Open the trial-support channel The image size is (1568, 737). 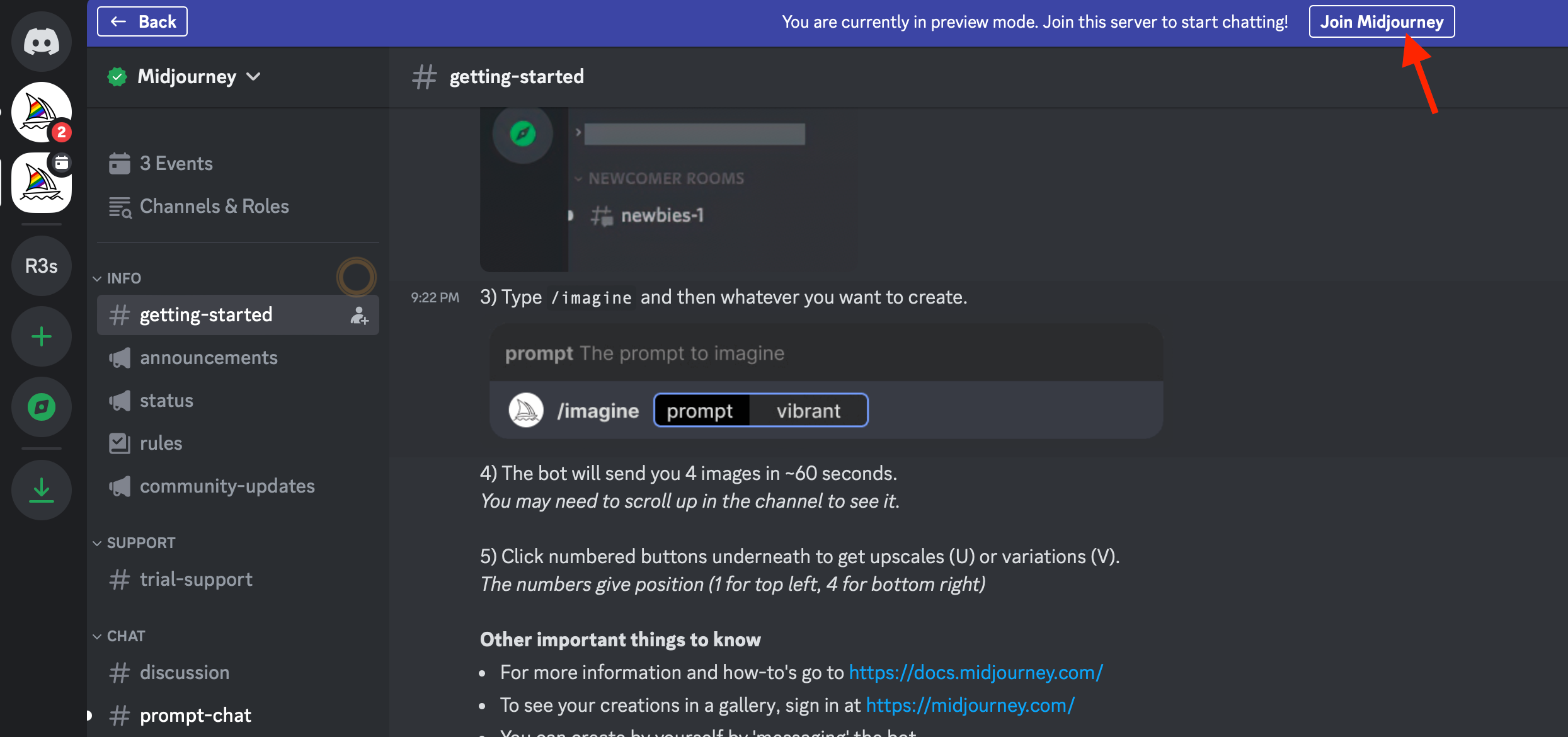[195, 580]
